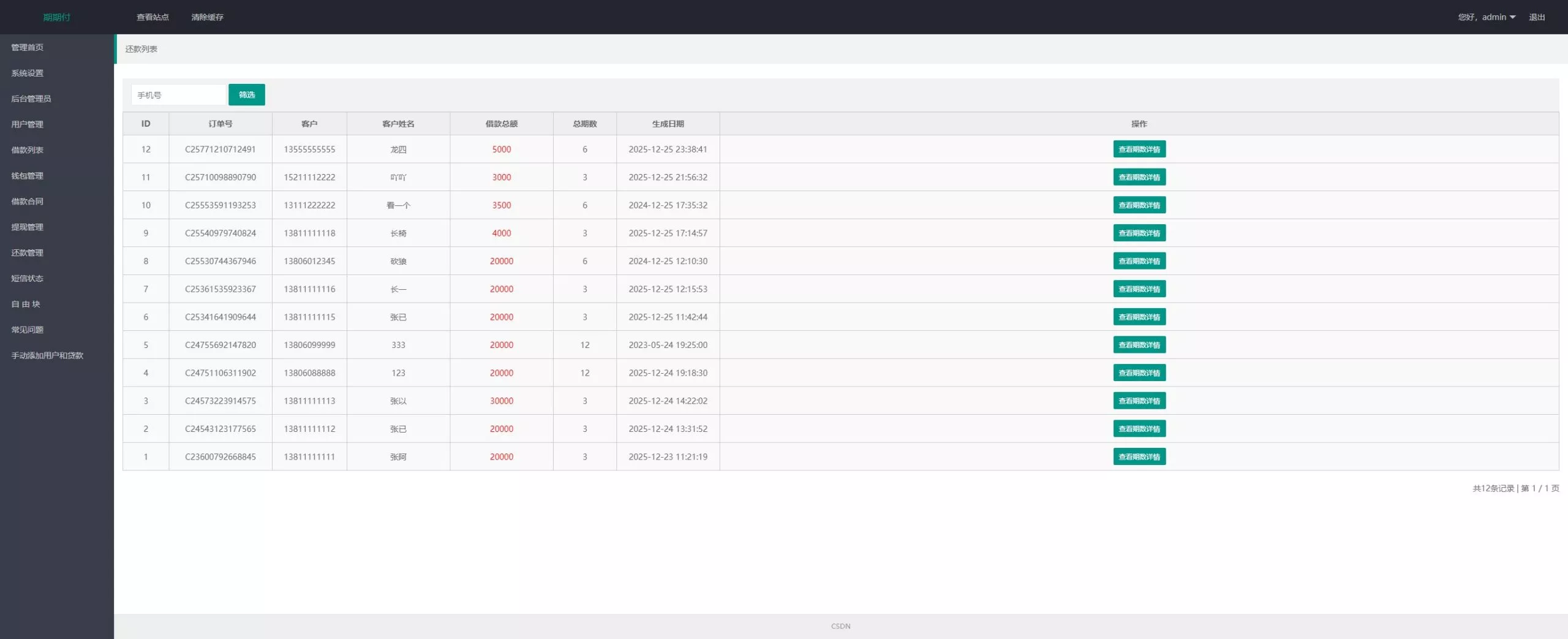Select 清除缓存 in top navigation
This screenshot has width=1568, height=639.
click(207, 17)
